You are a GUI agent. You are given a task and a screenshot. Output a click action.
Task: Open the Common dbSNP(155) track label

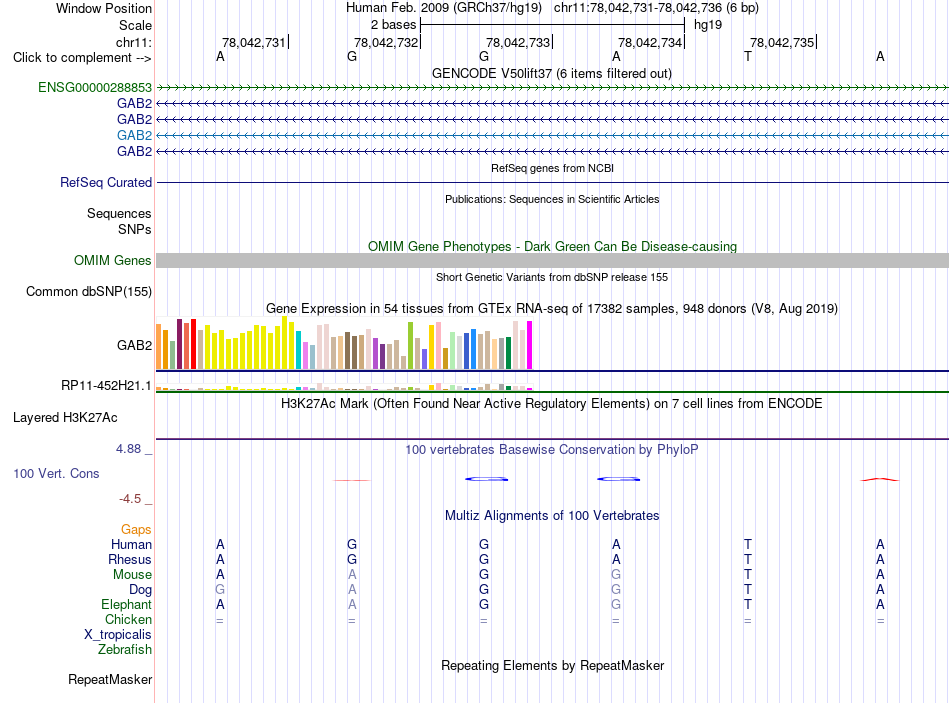point(88,292)
